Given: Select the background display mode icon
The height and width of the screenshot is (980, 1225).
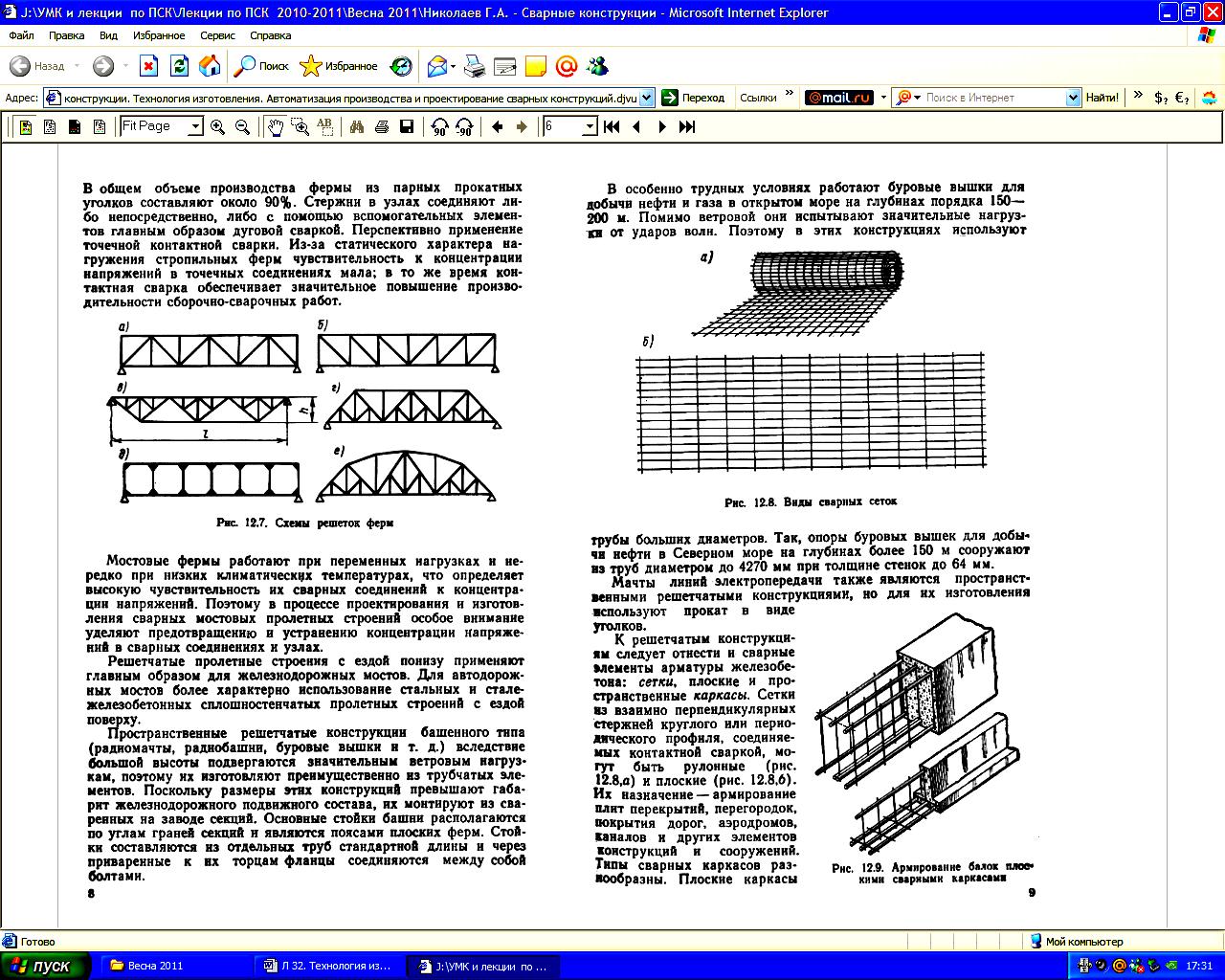Looking at the screenshot, I should 100,126.
